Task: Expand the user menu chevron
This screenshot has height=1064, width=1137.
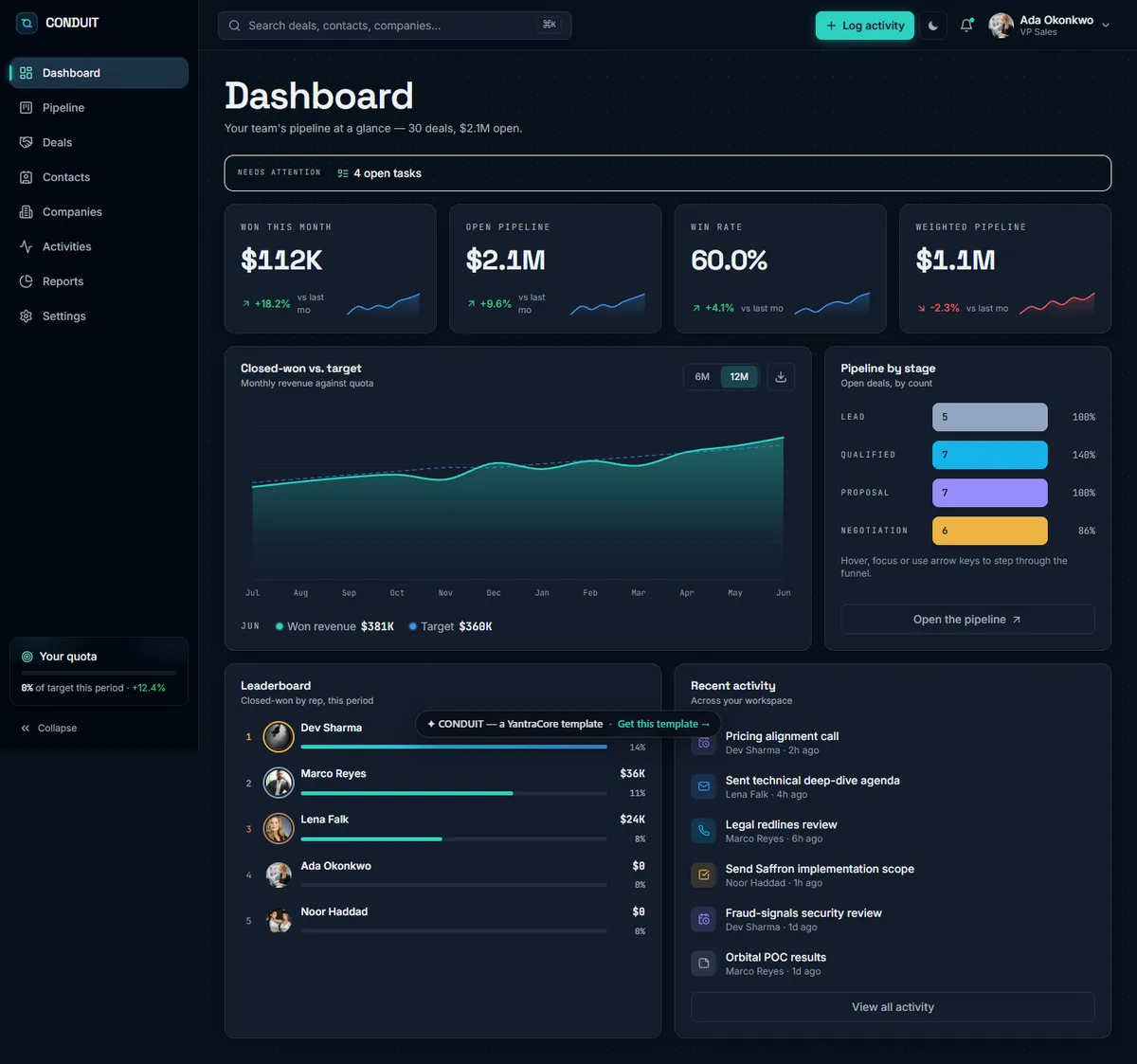Action: pyautogui.click(x=1106, y=26)
